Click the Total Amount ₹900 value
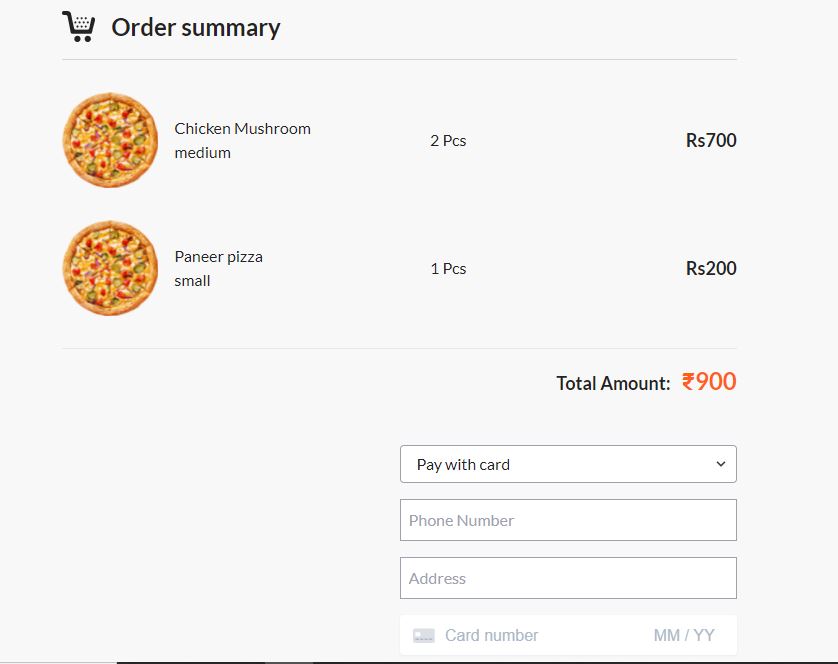 (709, 382)
